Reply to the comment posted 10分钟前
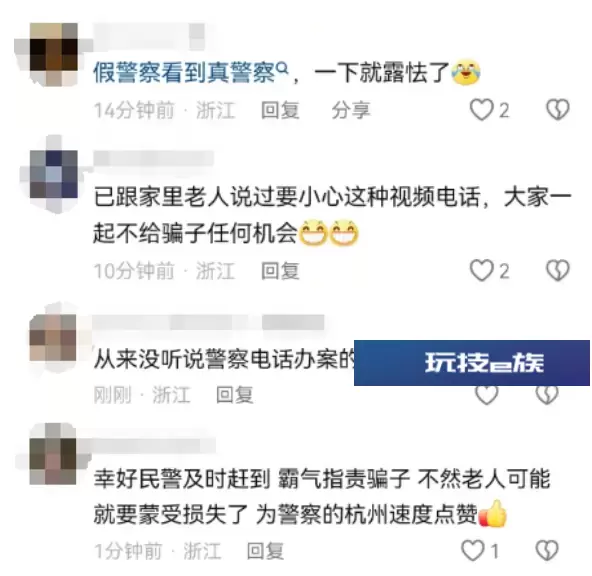Screen dimensions: 592x576 tap(280, 271)
